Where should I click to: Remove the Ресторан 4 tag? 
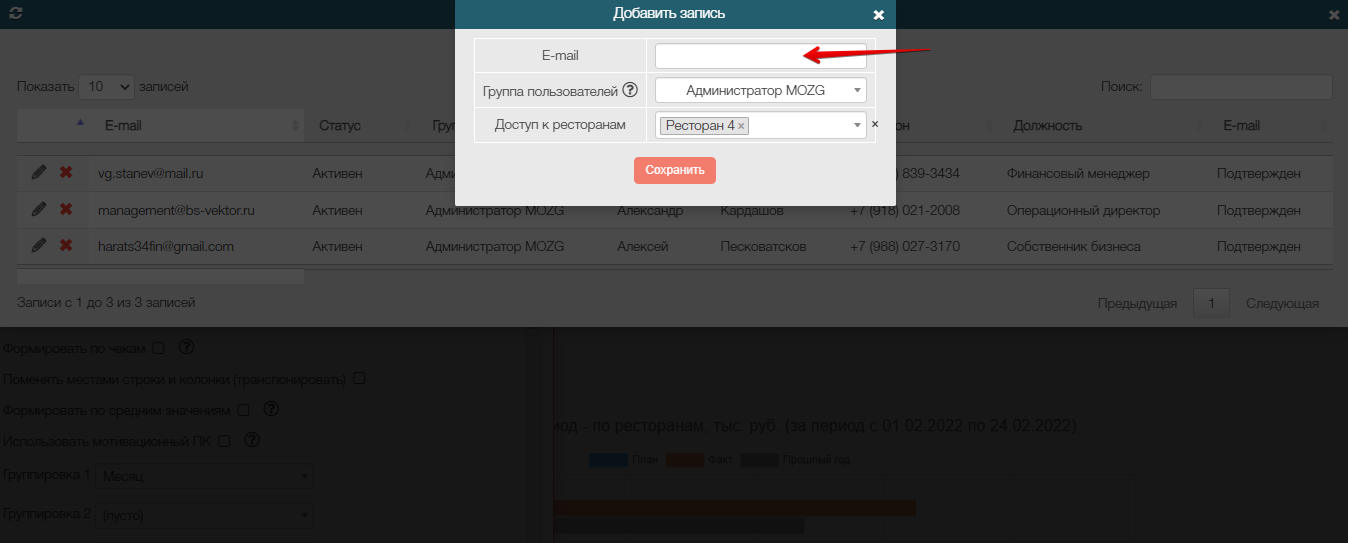coord(741,126)
